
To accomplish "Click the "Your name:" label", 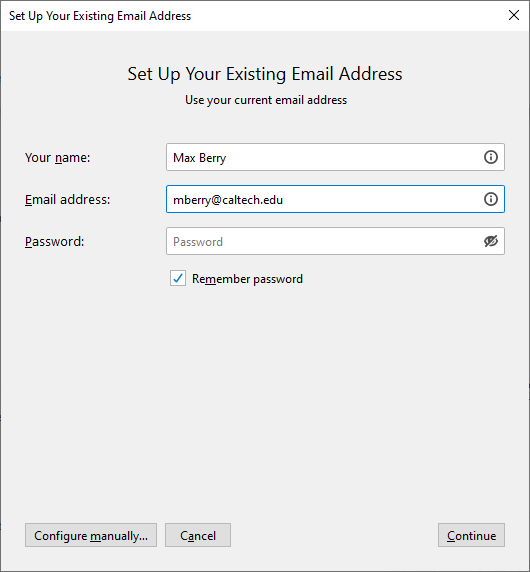I will click(57, 158).
